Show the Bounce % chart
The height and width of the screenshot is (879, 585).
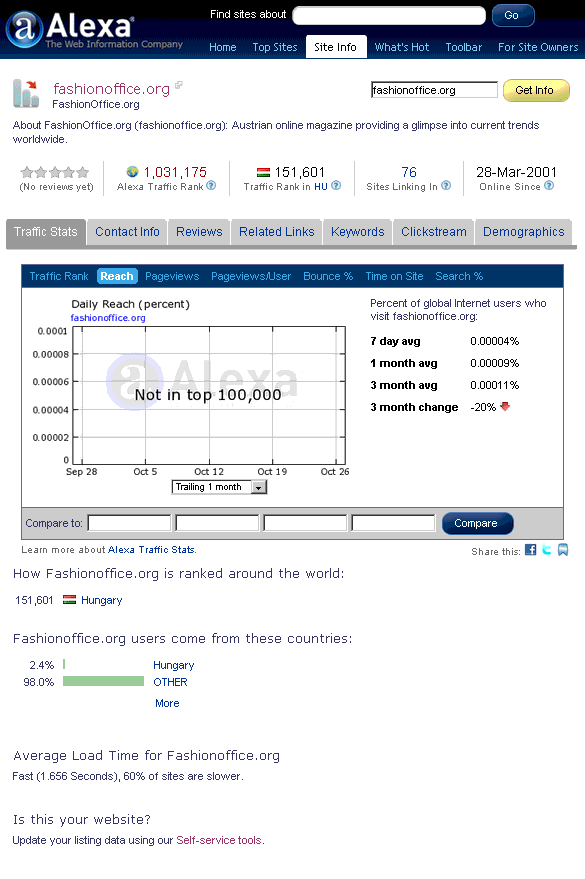[328, 276]
